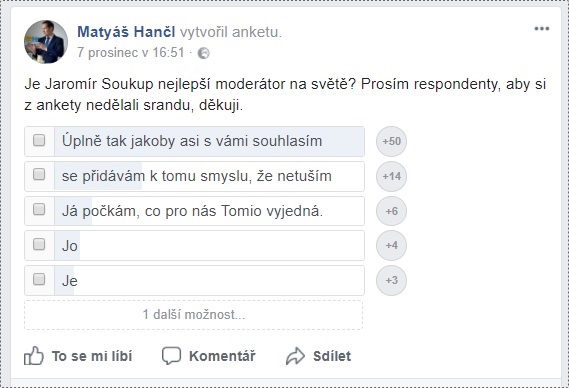
Task: Click the thumbs-up like icon
Action: [34, 356]
